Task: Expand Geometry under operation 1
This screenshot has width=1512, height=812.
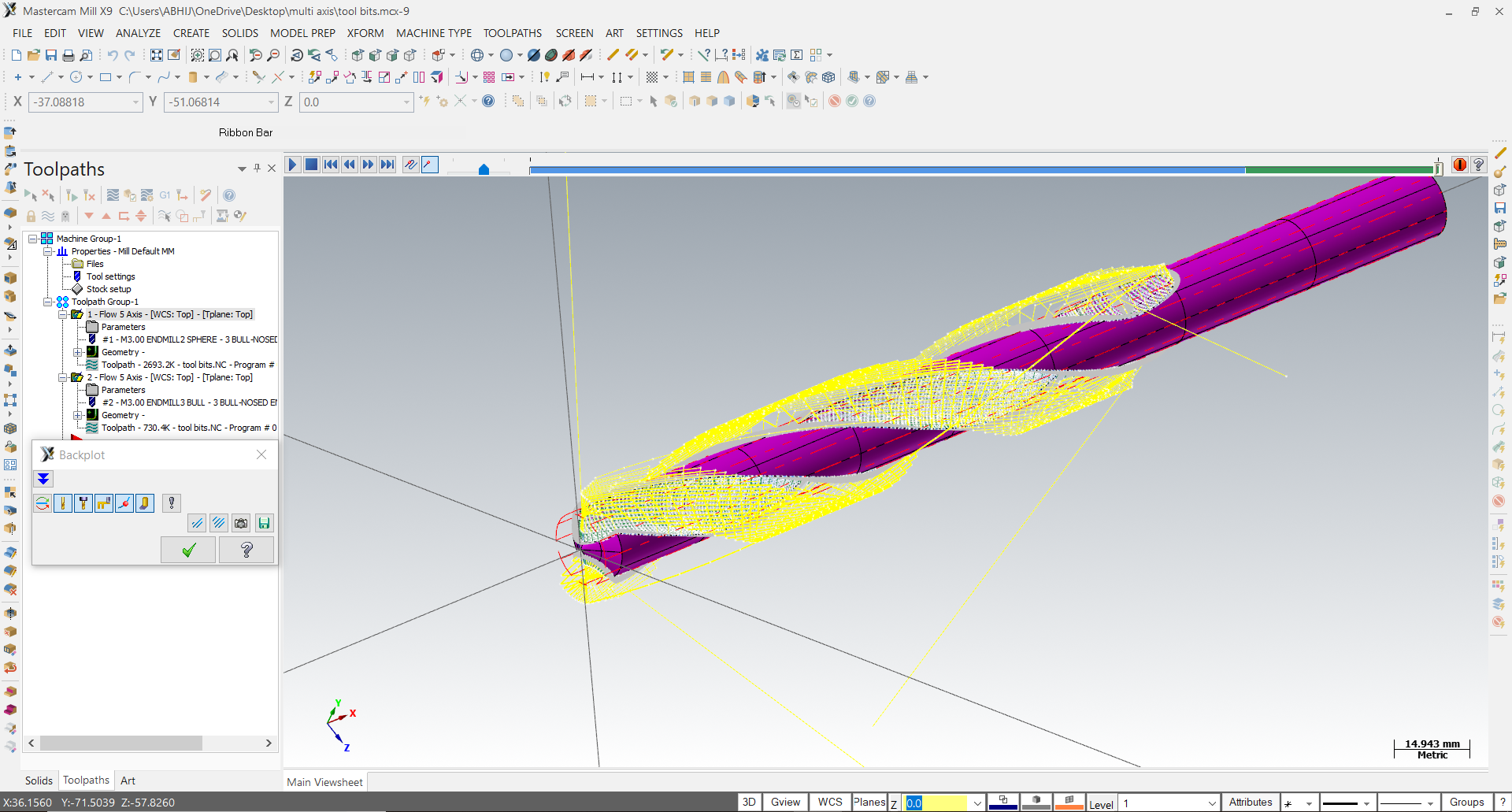Action: [x=77, y=352]
